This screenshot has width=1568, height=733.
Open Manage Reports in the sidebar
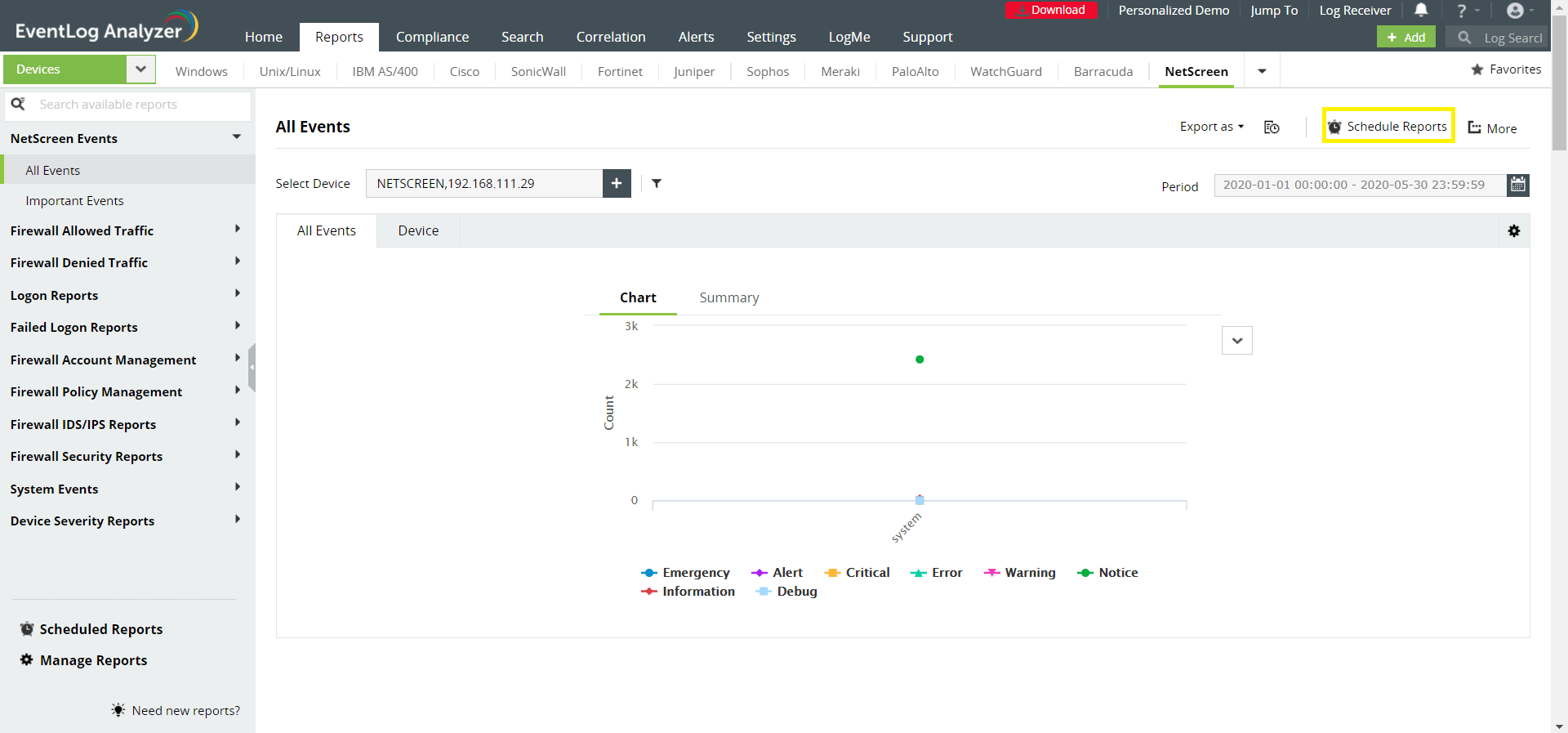[x=83, y=660]
